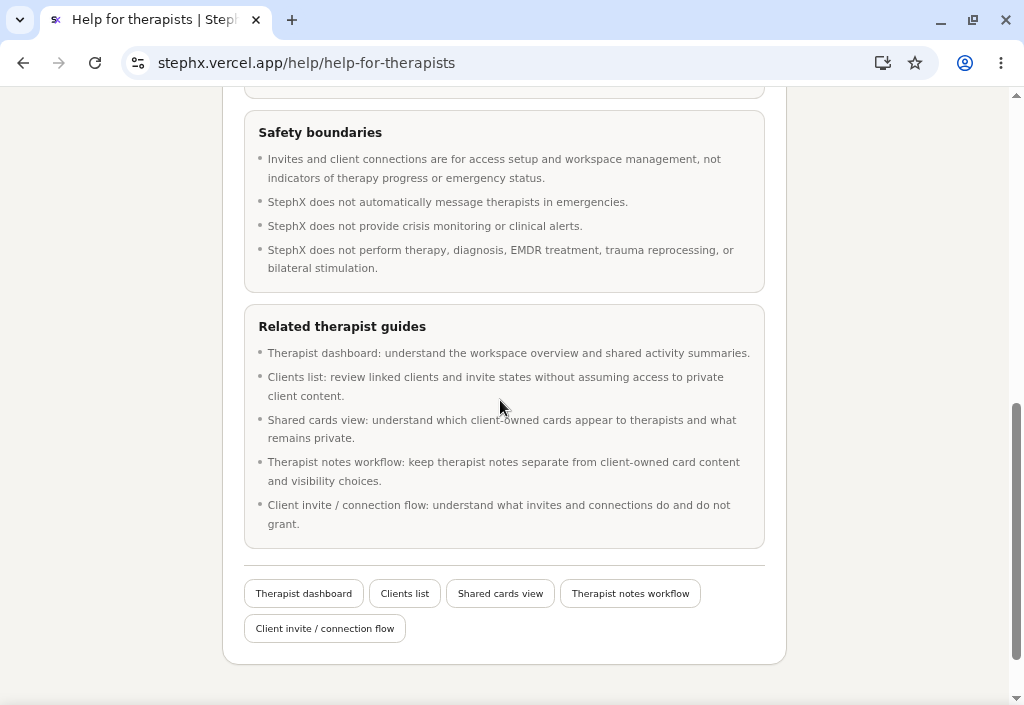Open Client invite / connection flow button
This screenshot has height=705, width=1024.
(x=325, y=629)
